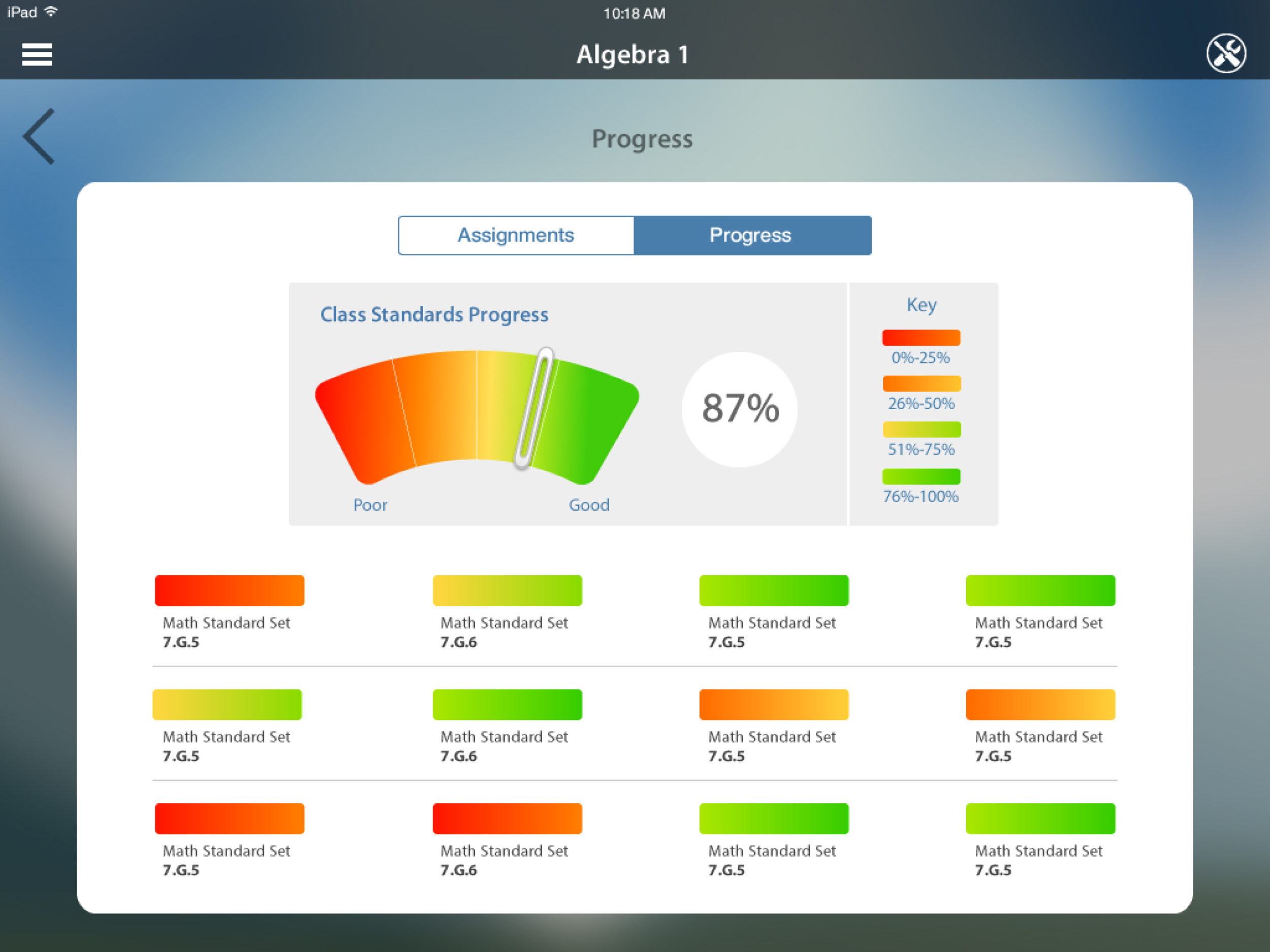Image resolution: width=1270 pixels, height=952 pixels.
Task: Click the 0%-25% key color bar
Action: (x=921, y=338)
